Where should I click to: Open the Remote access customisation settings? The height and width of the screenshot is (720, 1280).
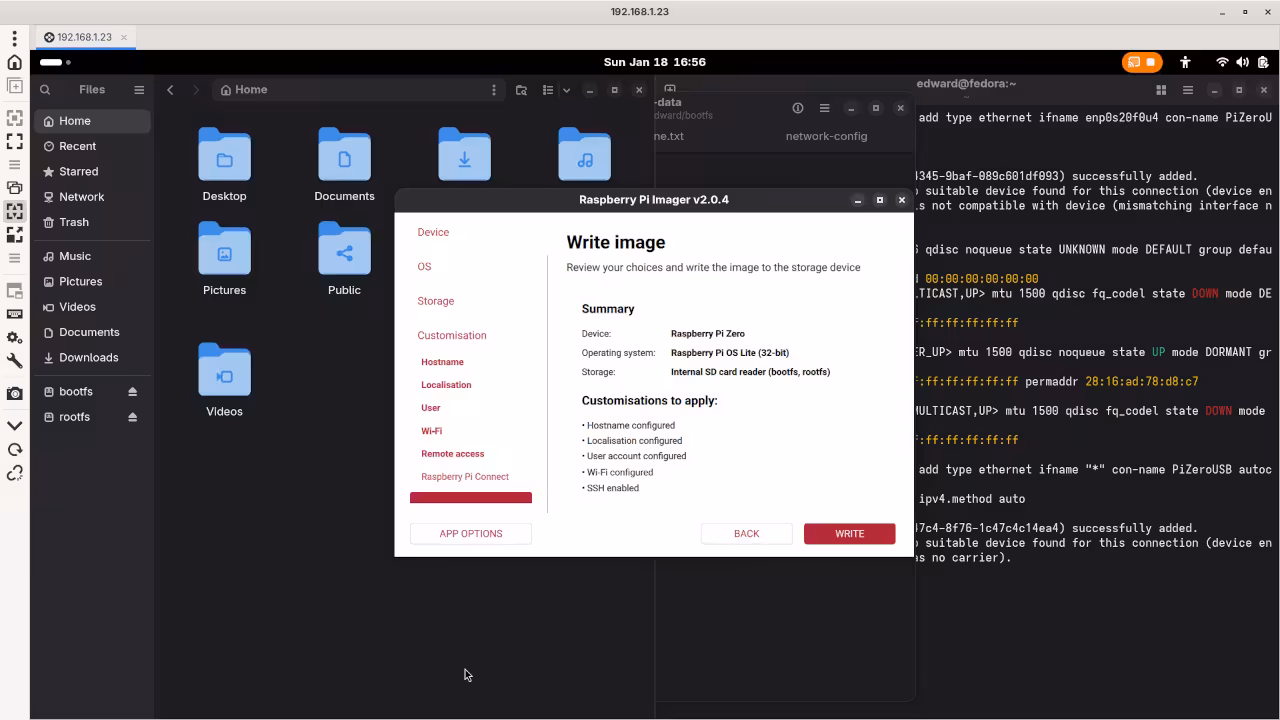pyautogui.click(x=454, y=453)
